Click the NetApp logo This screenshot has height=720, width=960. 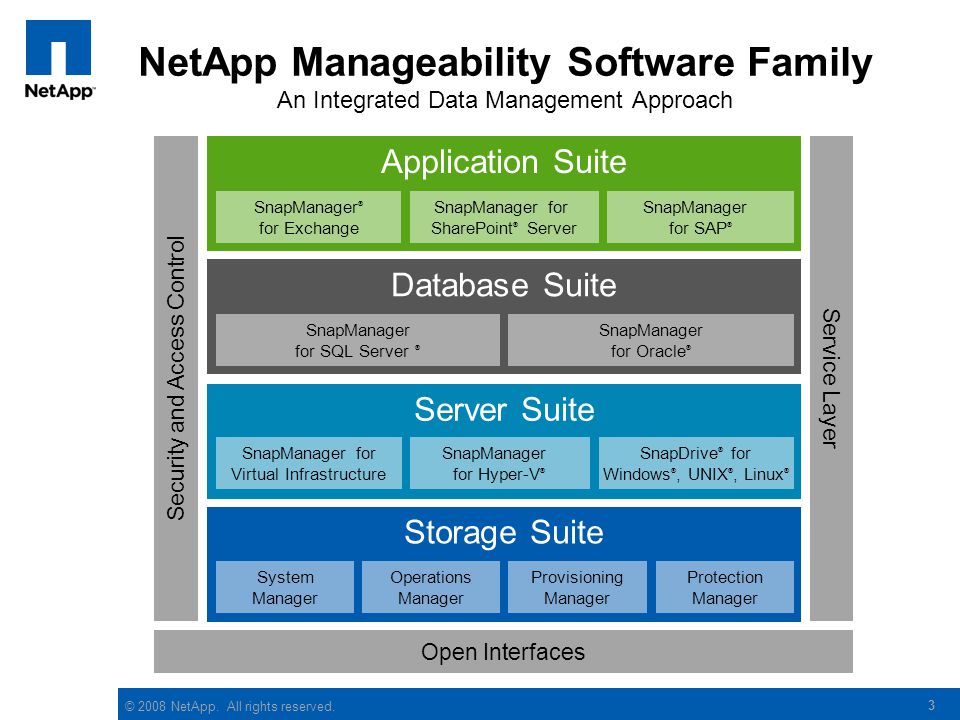[x=59, y=59]
